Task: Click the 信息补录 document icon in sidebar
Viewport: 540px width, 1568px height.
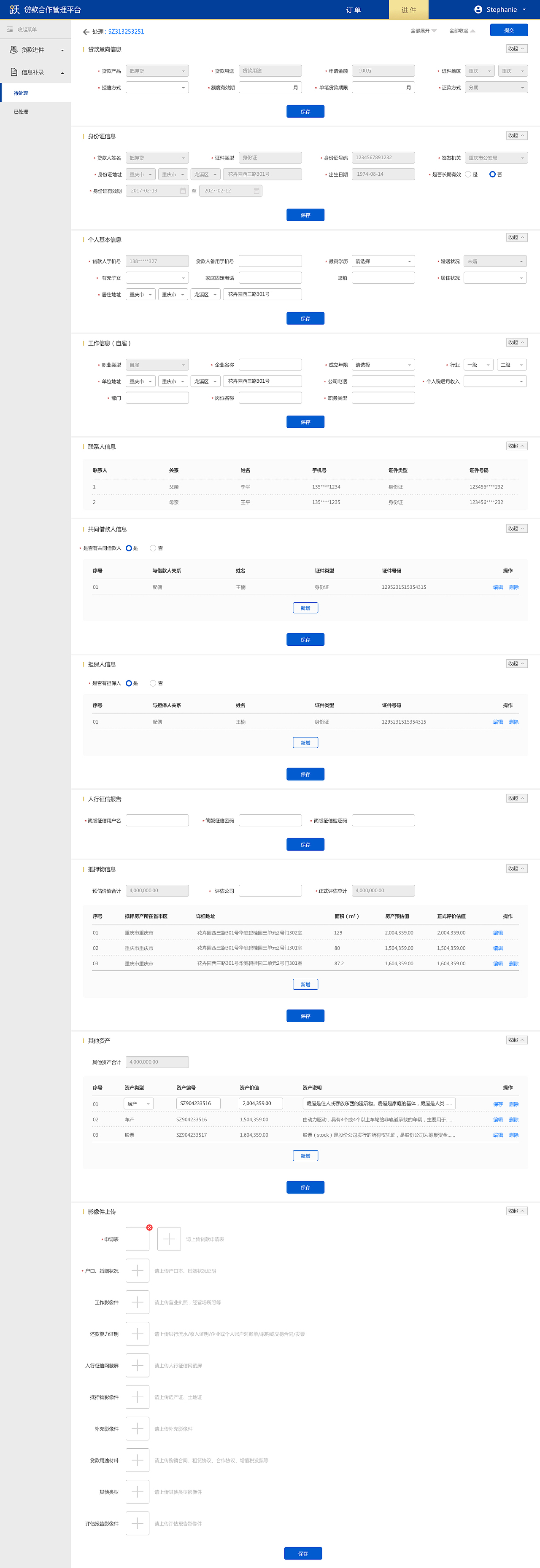Action: tap(13, 72)
